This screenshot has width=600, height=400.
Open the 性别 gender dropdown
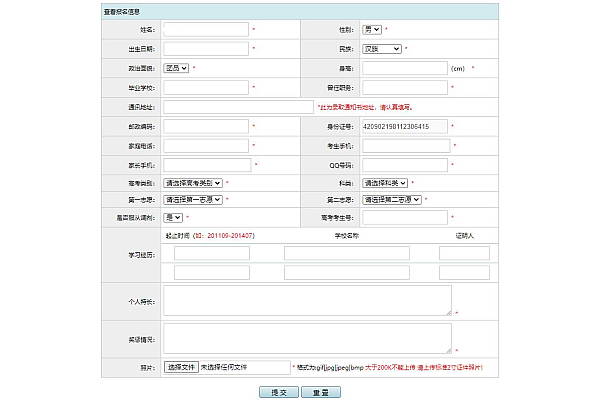coord(370,30)
